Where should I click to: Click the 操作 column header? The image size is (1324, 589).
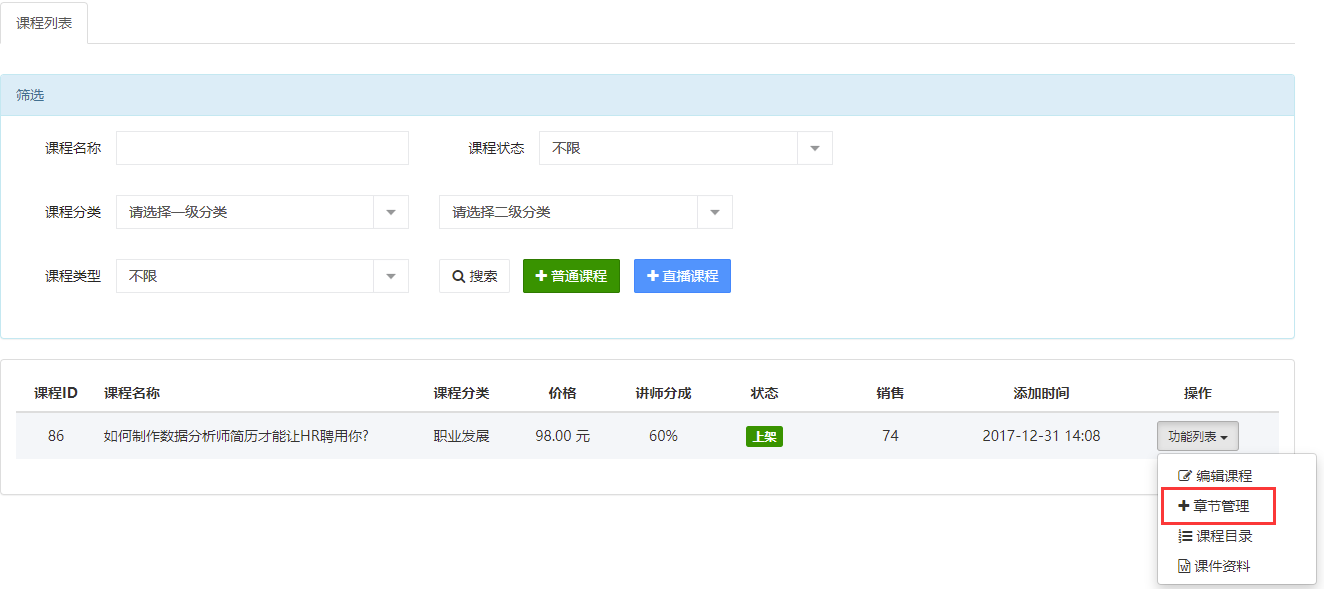click(x=1197, y=393)
